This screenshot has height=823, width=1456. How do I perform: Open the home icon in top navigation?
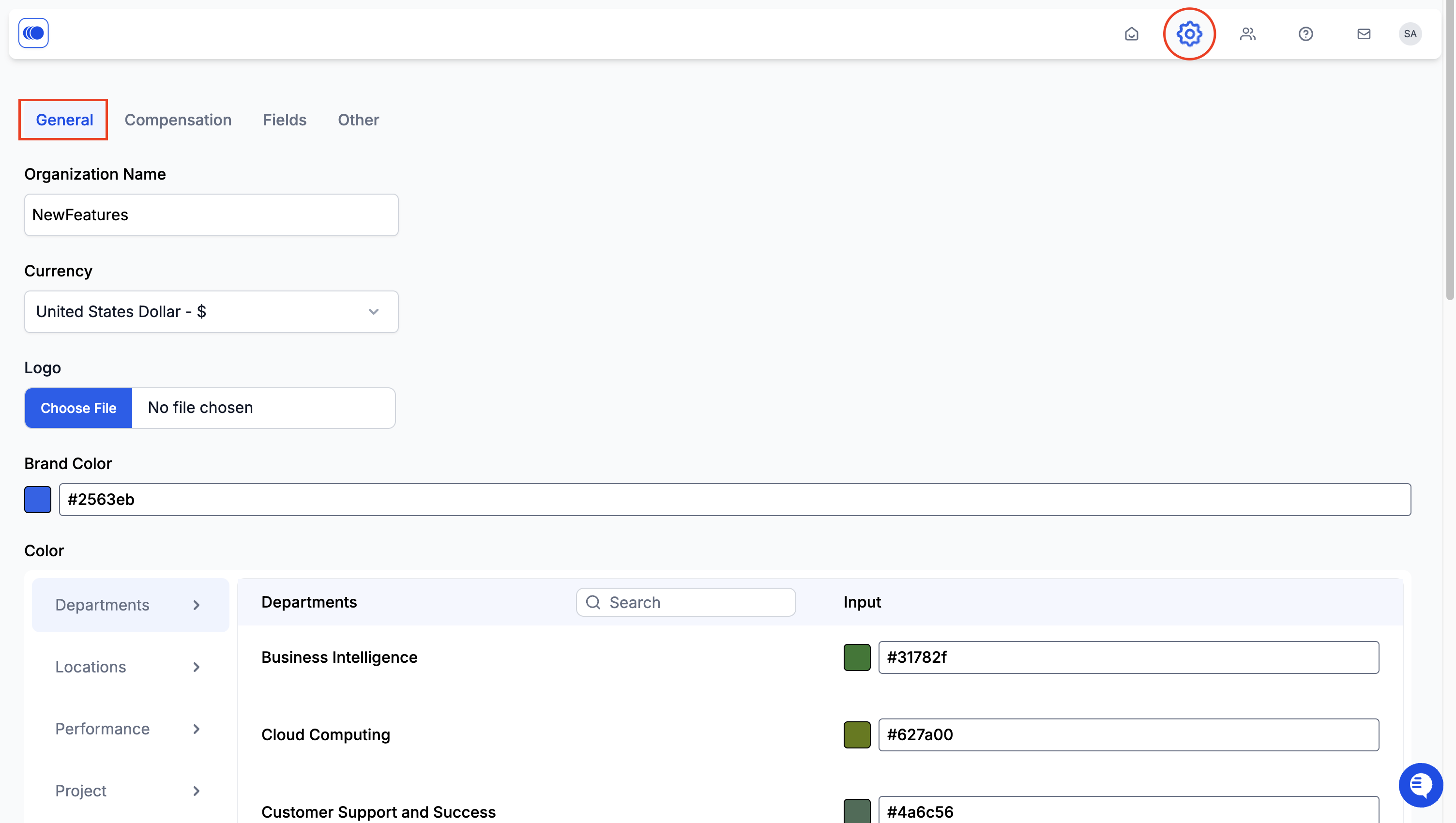[x=1131, y=34]
